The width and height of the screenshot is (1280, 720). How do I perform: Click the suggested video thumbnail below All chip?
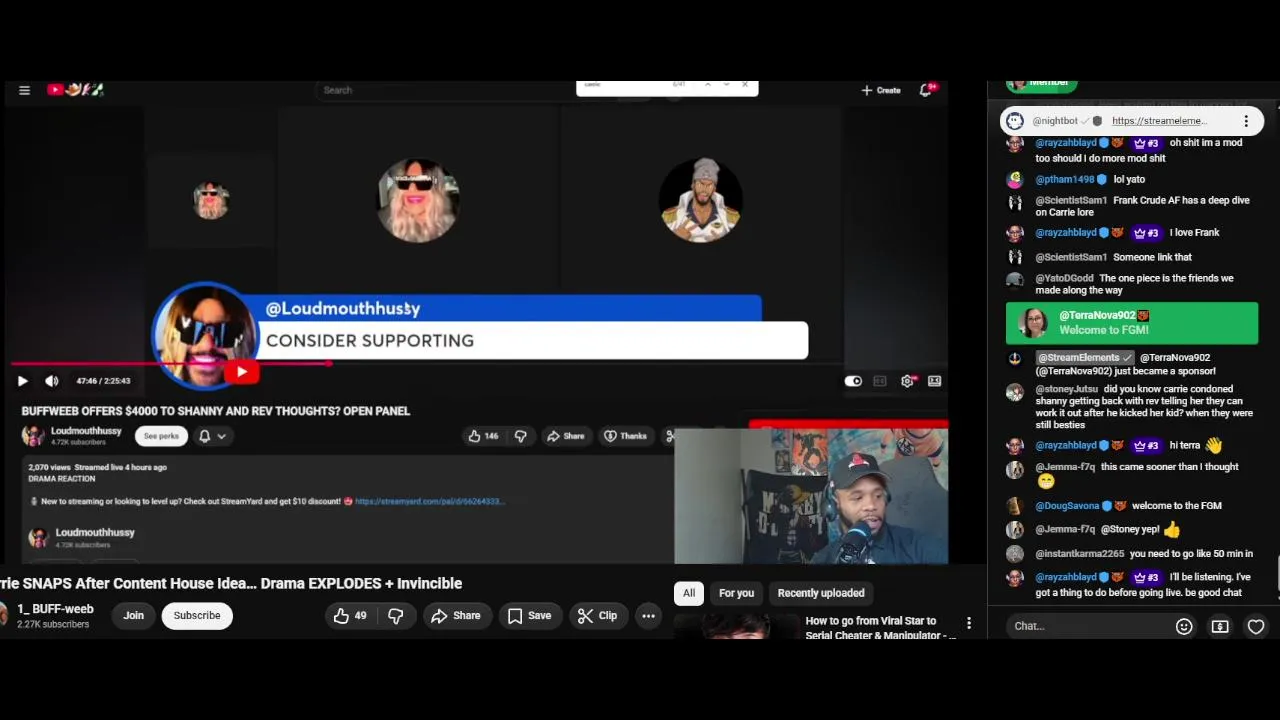click(x=735, y=628)
